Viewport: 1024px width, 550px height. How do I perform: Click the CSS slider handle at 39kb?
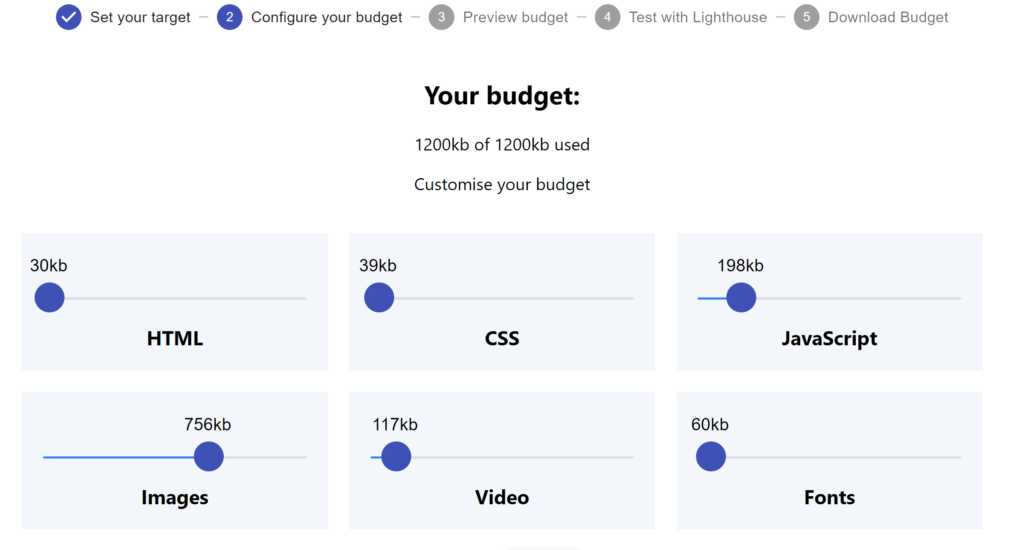(x=379, y=298)
